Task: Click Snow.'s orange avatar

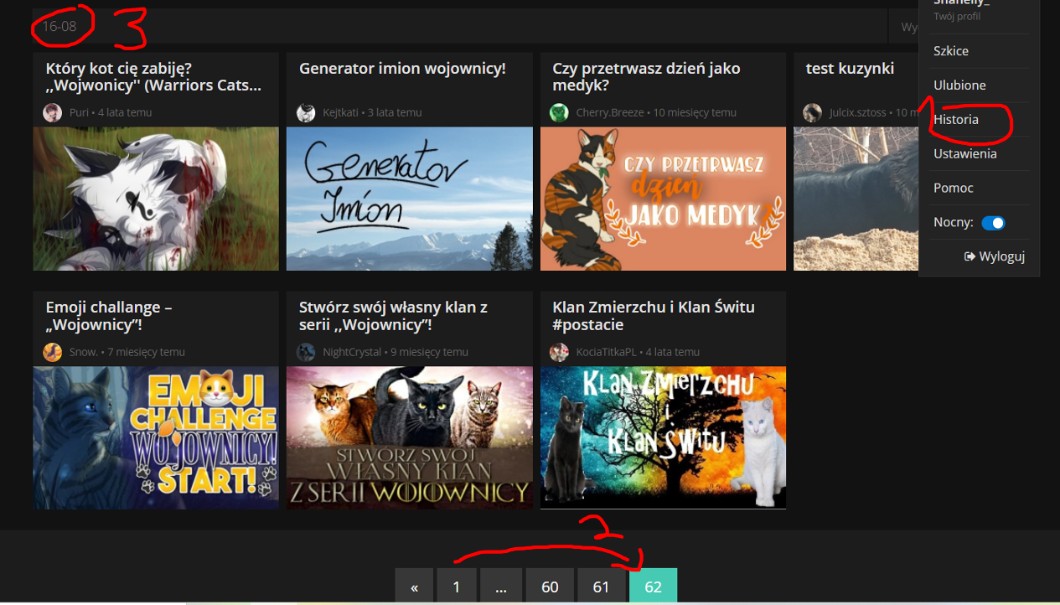Action: 52,352
